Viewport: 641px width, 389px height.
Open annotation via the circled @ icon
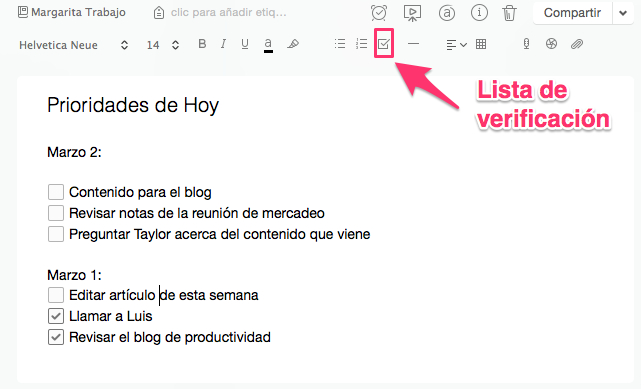[x=446, y=13]
